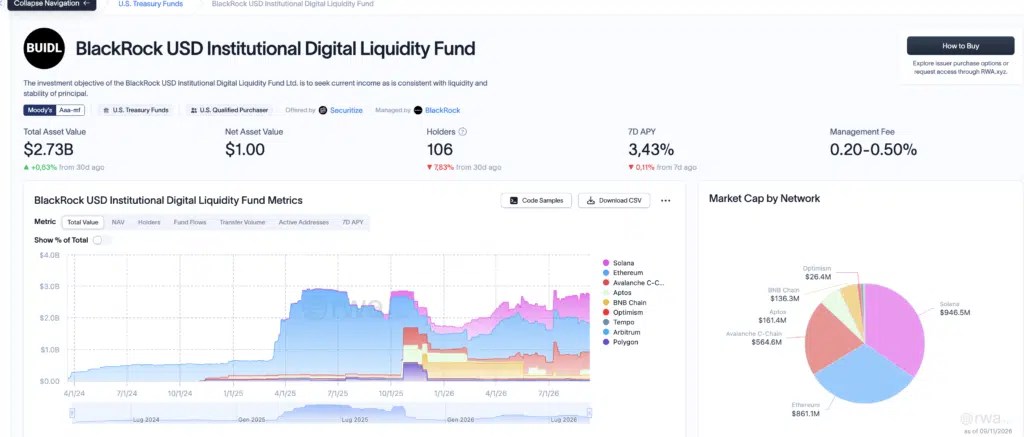Toggle Optimism series in legend
This screenshot has width=1024, height=437.
[x=621, y=312]
